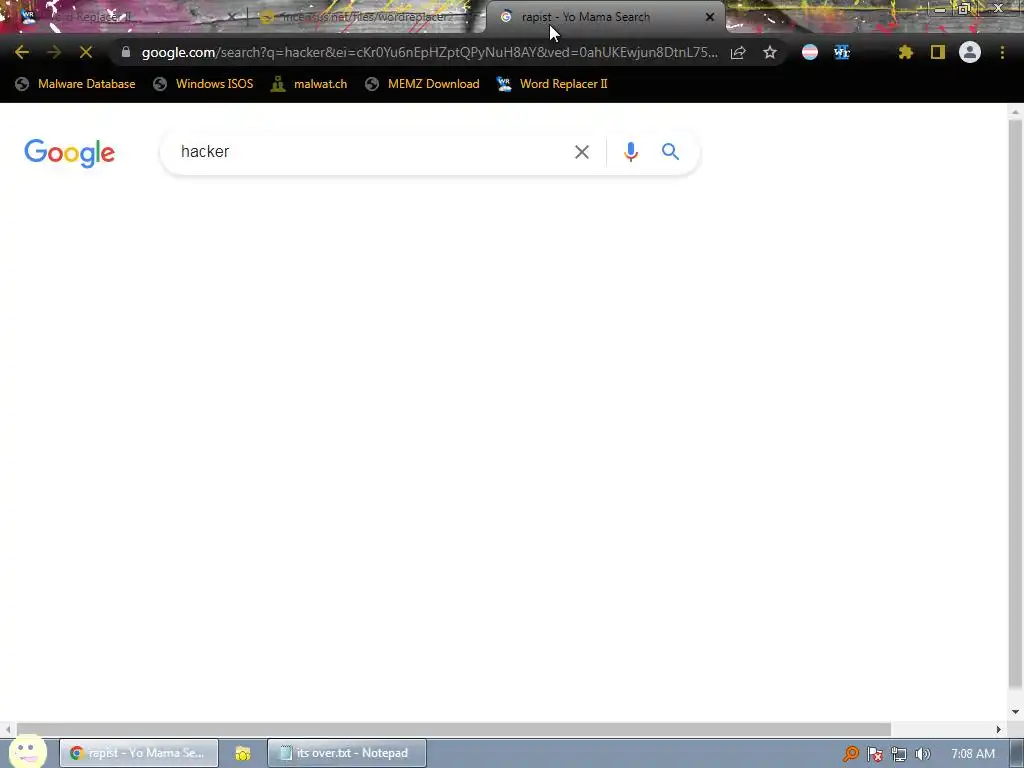Click the scroll down arrow
1024x768 pixels.
(x=1015, y=712)
